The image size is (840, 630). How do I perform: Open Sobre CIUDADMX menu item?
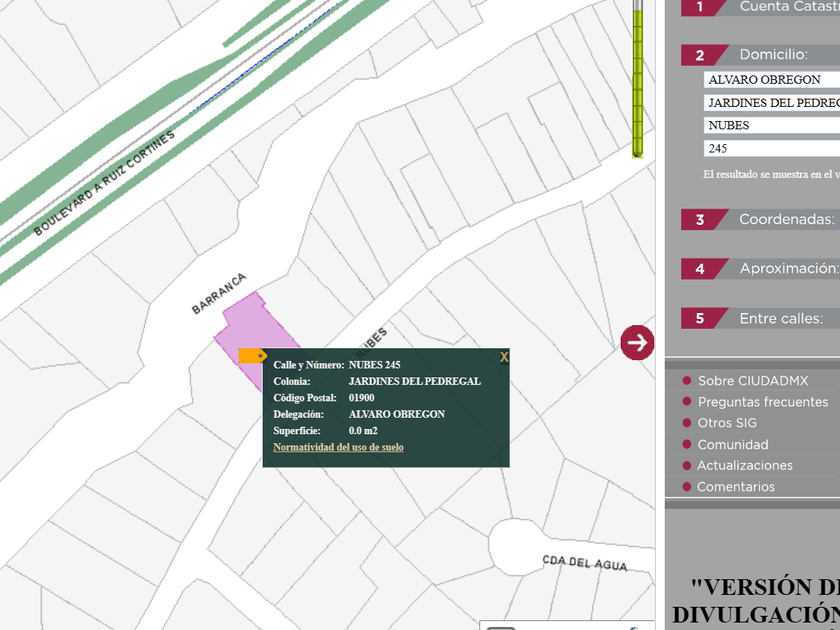[752, 381]
